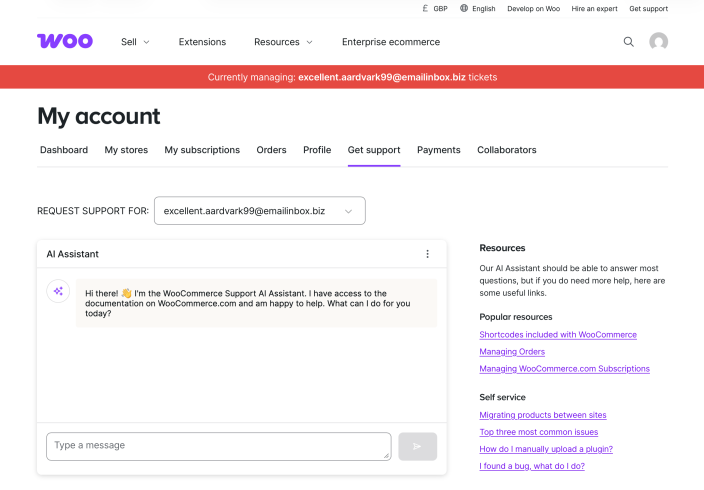
Task: Click the Type a message field
Action: 218,446
